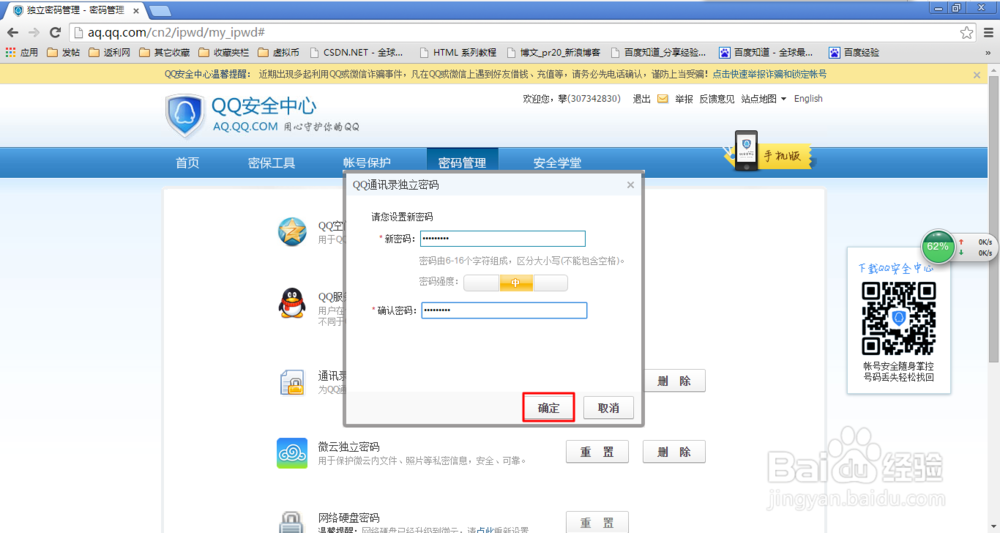Viewport: 1000px width, 533px height.
Task: Bookmark page with the star icon
Action: (967, 33)
